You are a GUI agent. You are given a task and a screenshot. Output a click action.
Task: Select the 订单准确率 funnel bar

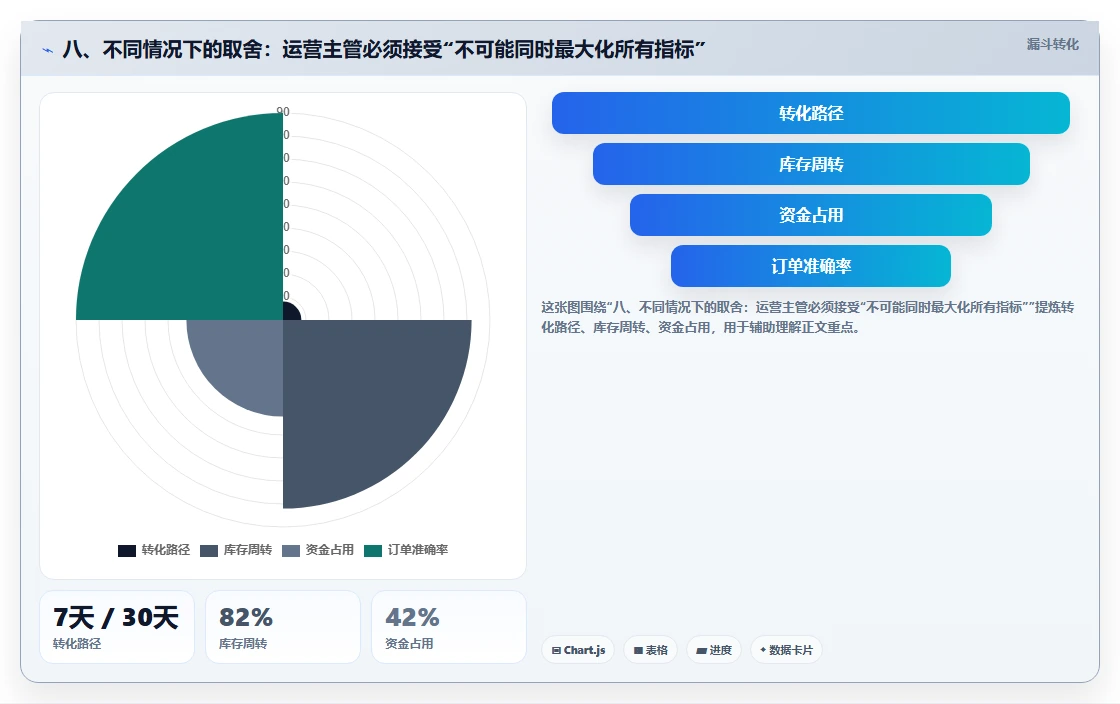[811, 266]
